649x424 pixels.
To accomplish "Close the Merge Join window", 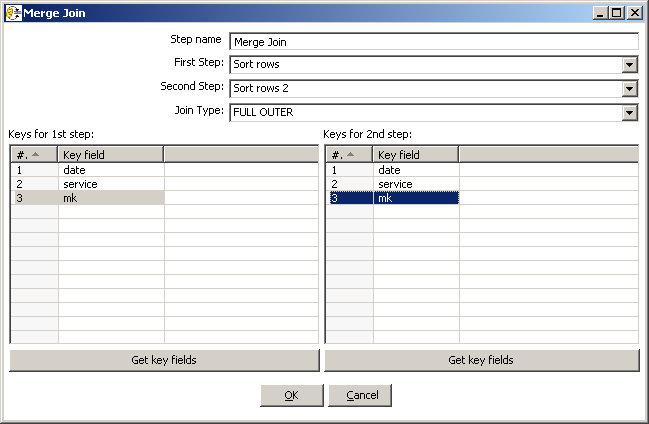I will click(635, 13).
